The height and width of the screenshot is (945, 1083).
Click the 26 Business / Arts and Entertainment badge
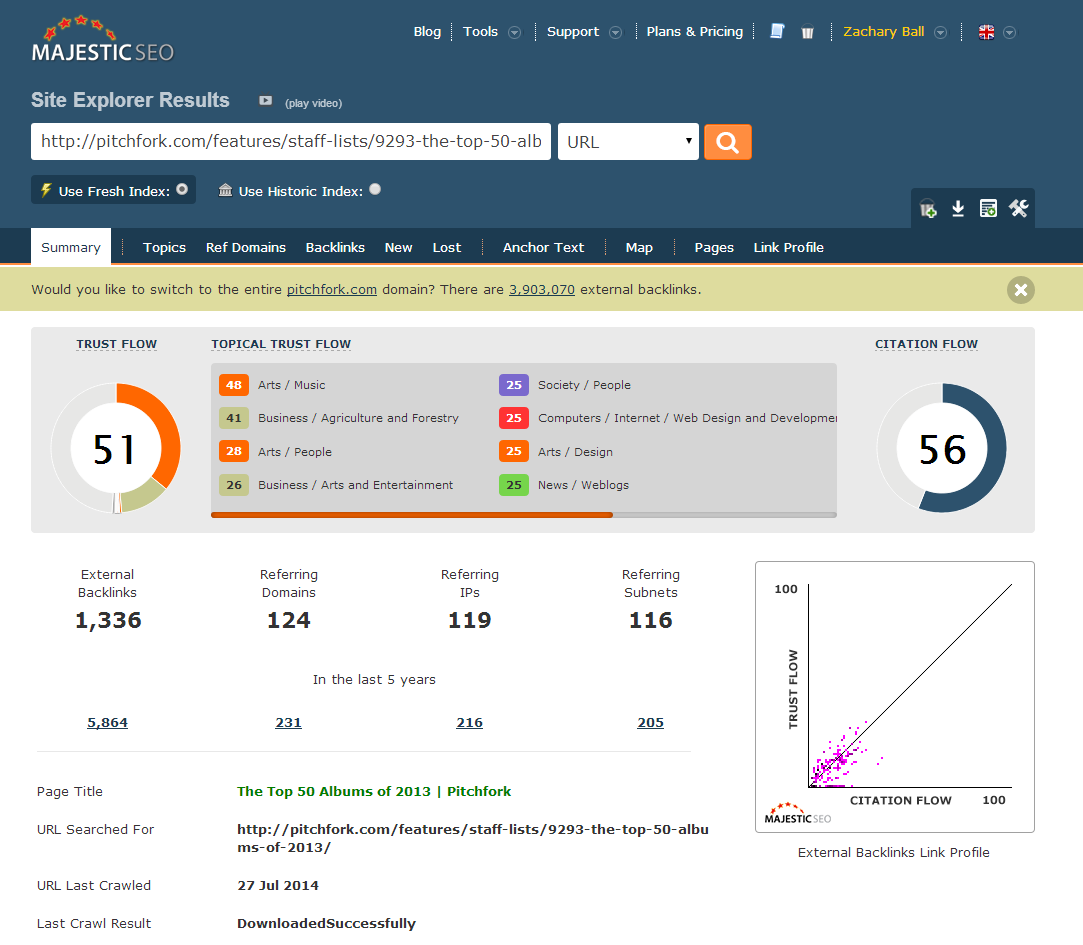point(233,485)
